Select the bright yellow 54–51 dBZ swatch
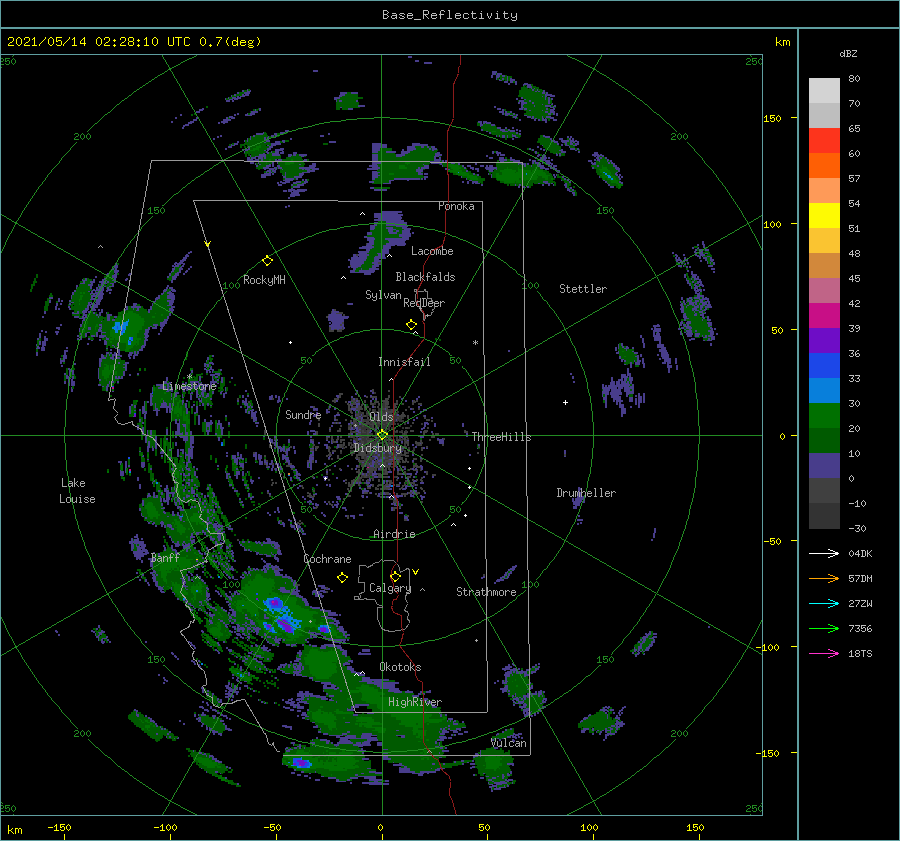The height and width of the screenshot is (841, 900). pos(824,216)
